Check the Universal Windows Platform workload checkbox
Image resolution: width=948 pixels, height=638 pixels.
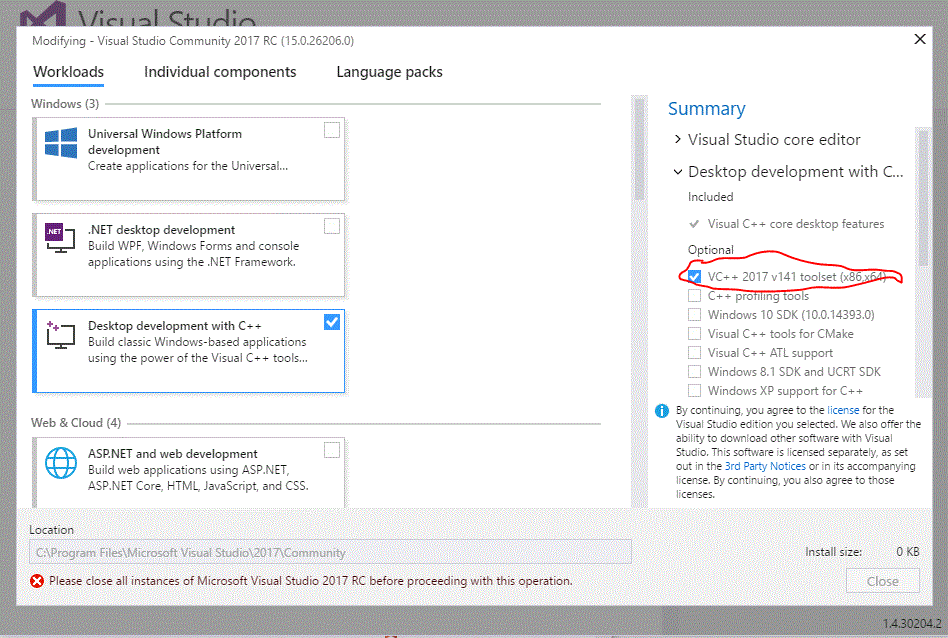332,130
